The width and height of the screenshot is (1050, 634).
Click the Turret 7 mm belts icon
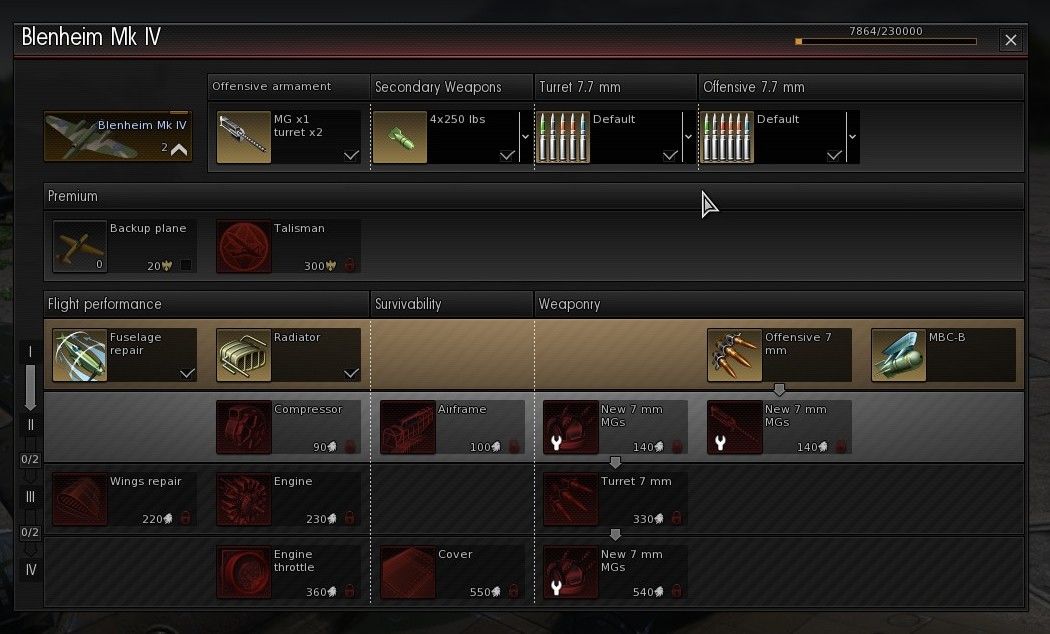click(571, 499)
